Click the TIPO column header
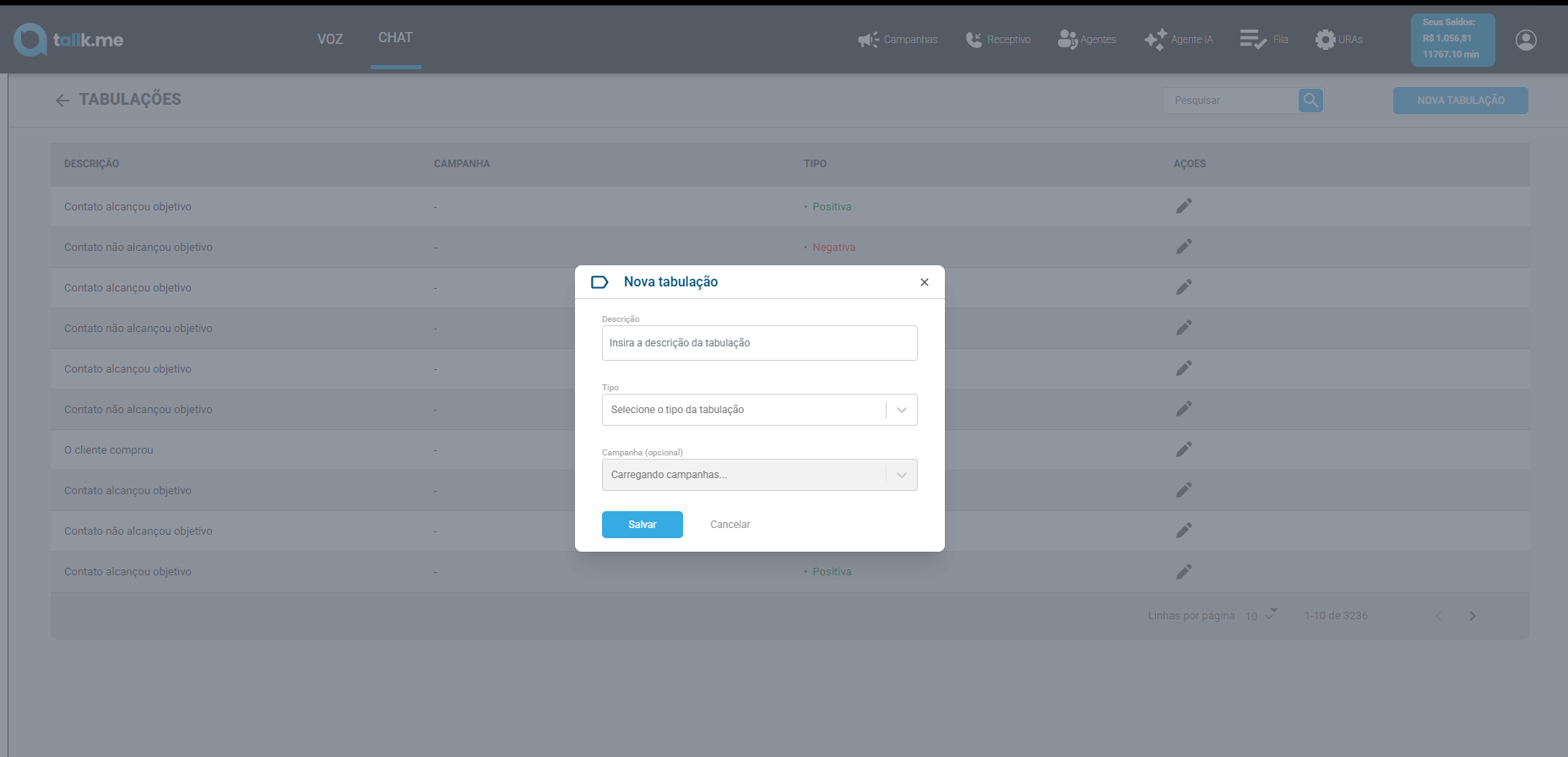 (x=816, y=164)
